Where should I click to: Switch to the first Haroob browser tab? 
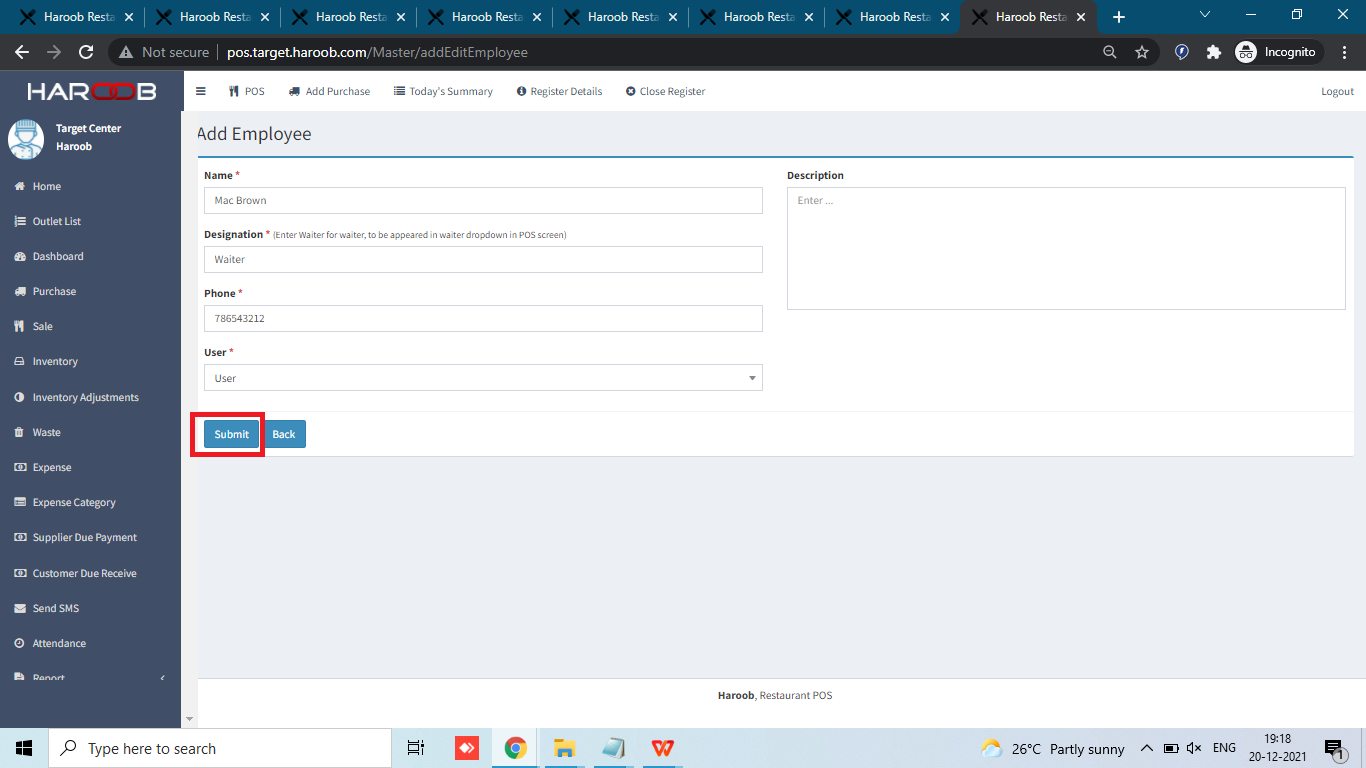76,17
